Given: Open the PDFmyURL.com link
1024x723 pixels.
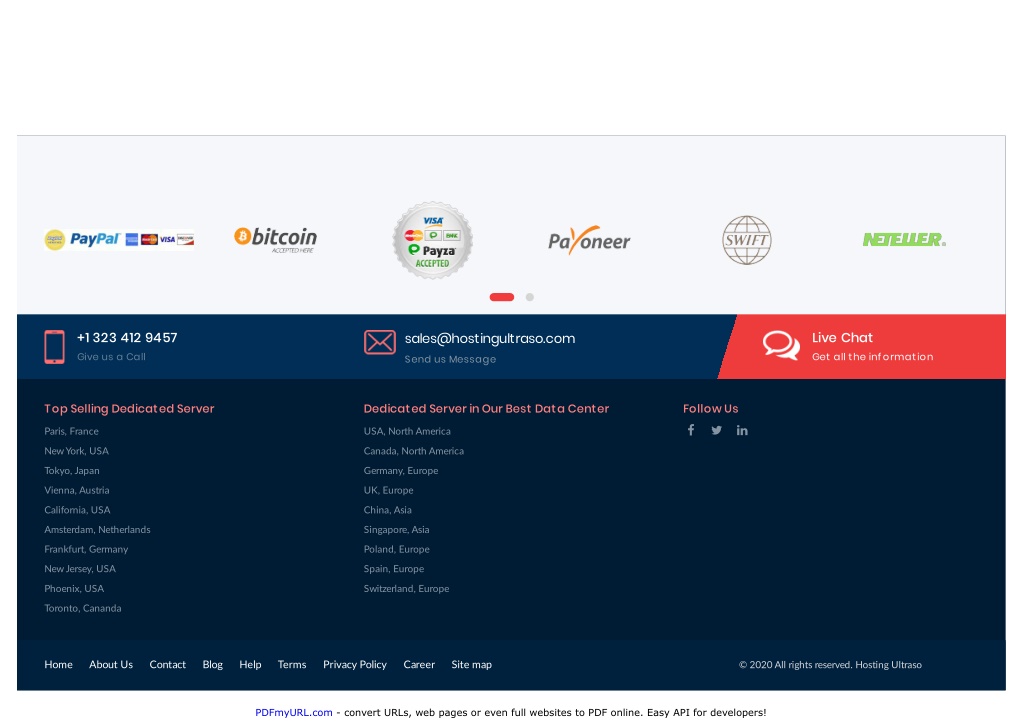Looking at the screenshot, I should [293, 713].
